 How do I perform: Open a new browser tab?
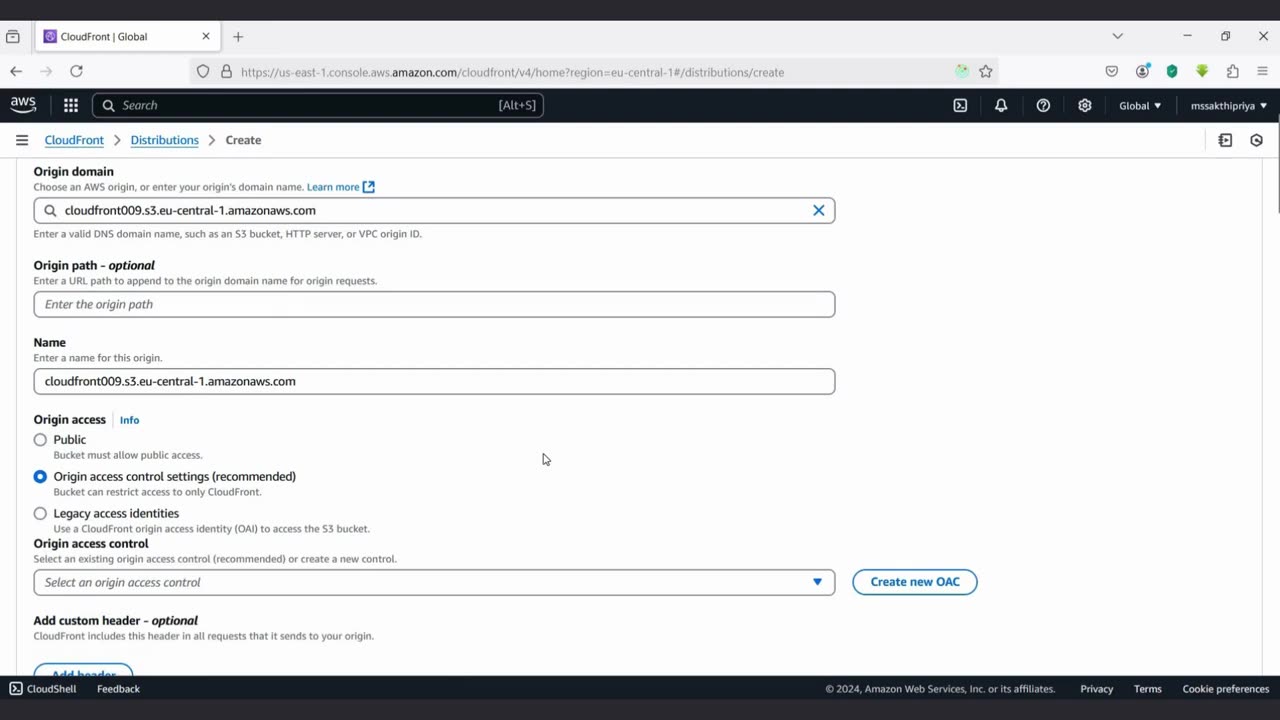[x=238, y=36]
